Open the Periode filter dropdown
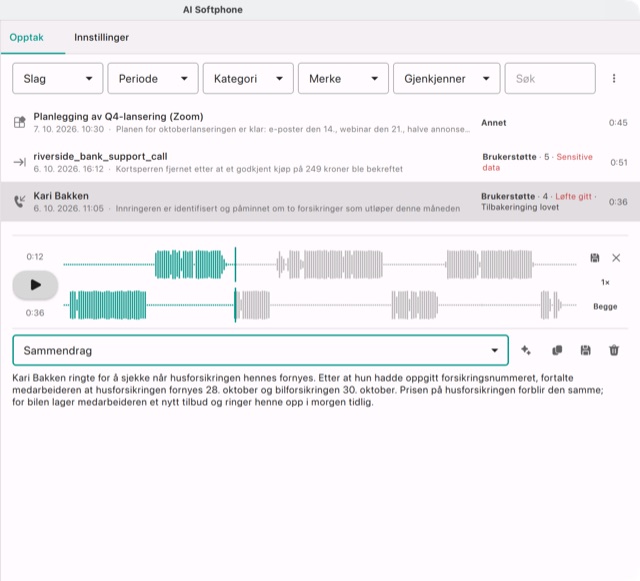This screenshot has height=581, width=640. 153,78
